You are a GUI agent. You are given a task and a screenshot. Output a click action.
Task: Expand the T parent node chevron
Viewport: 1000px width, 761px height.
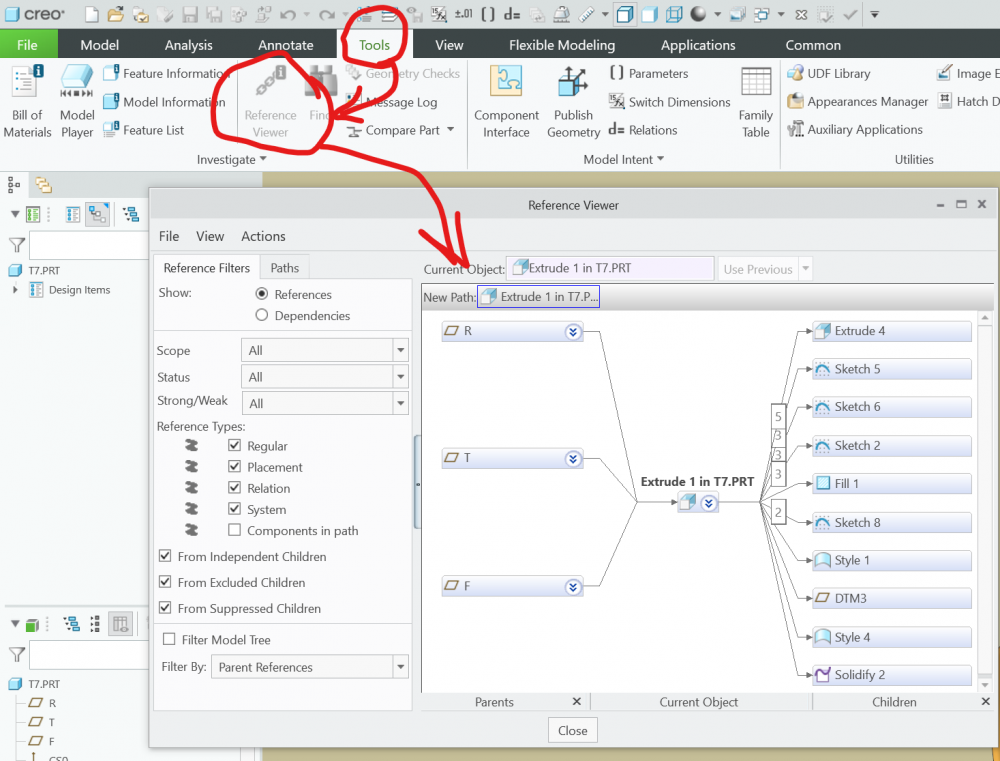click(x=573, y=459)
